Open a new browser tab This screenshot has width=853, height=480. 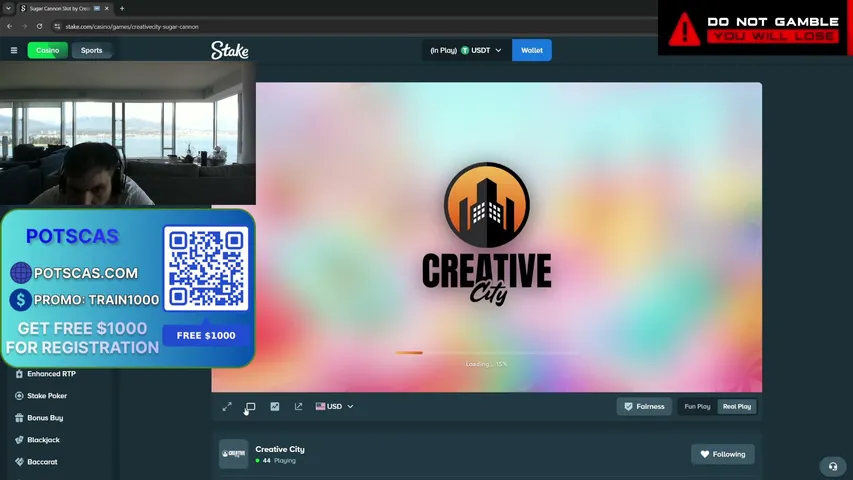coord(122,9)
